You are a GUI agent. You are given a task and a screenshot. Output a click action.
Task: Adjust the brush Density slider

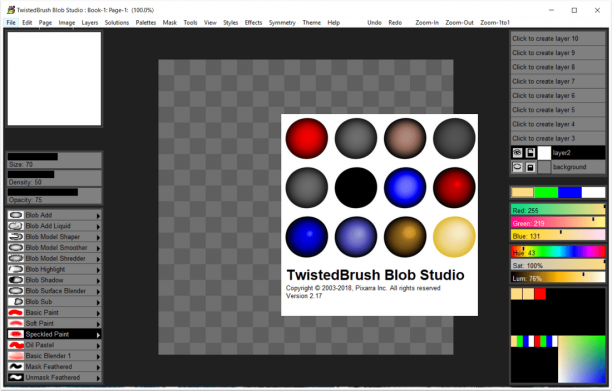pos(54,178)
